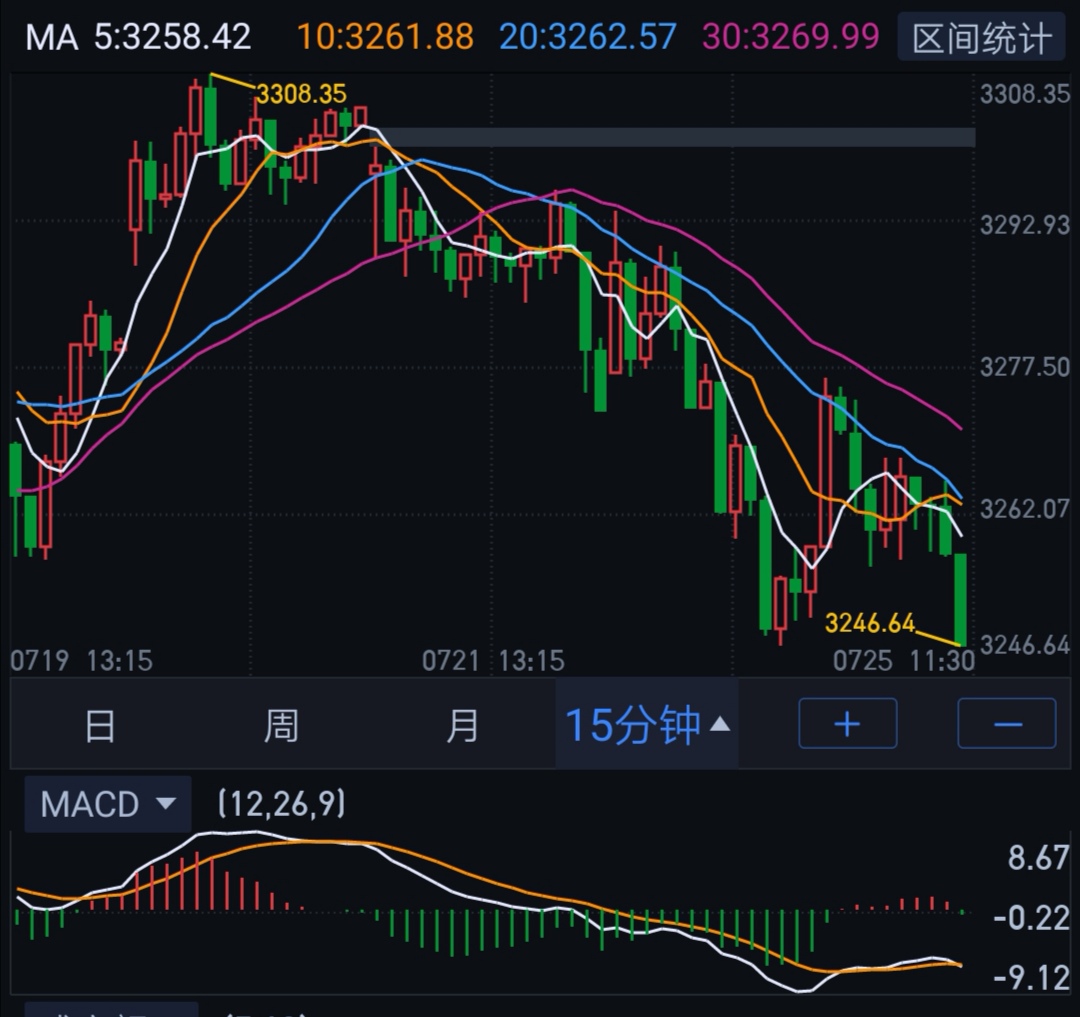Open the 15分钟 period dropdown

647,724
